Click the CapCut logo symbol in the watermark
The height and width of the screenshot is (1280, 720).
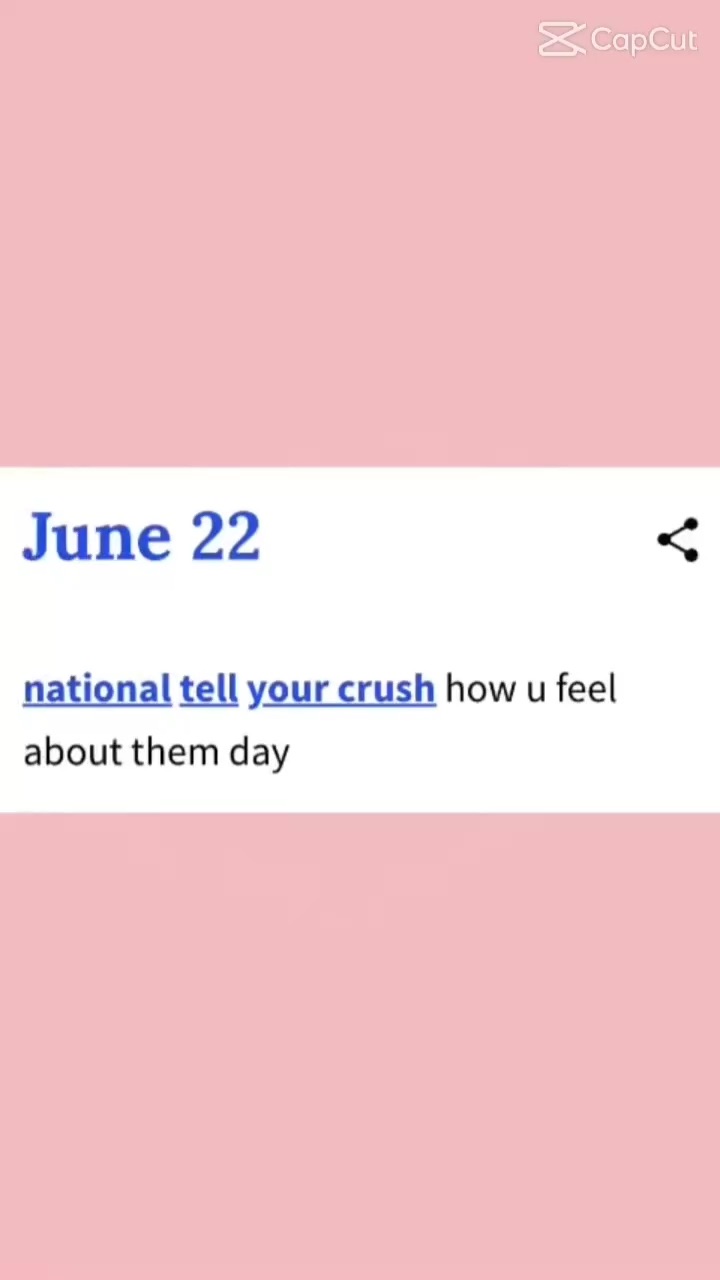point(561,40)
